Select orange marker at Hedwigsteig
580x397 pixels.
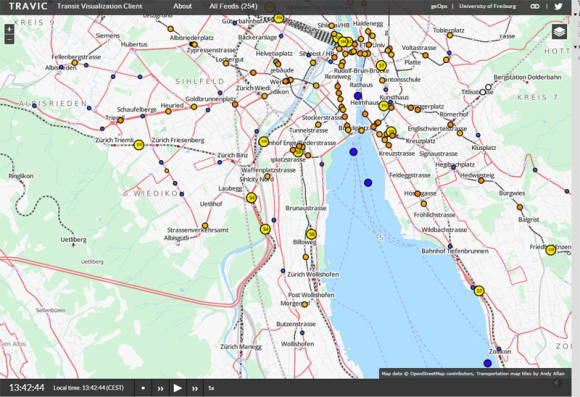point(481,181)
